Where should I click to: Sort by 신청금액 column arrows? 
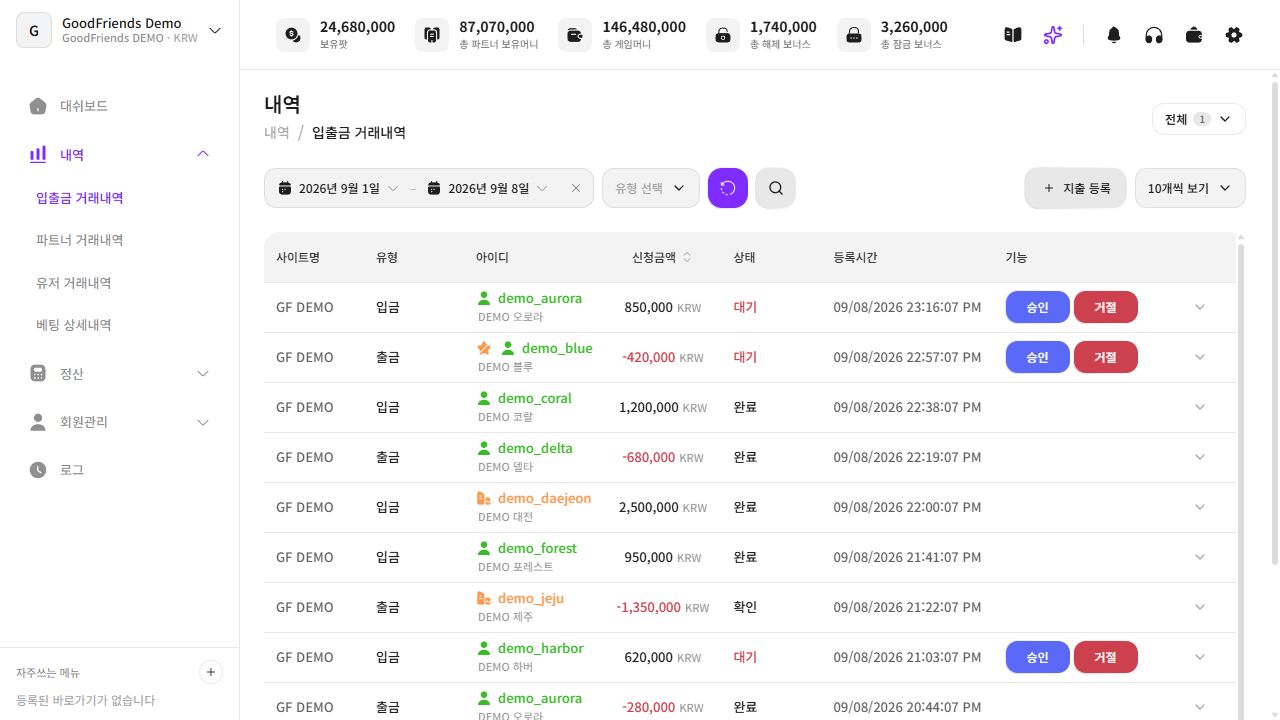(687, 257)
